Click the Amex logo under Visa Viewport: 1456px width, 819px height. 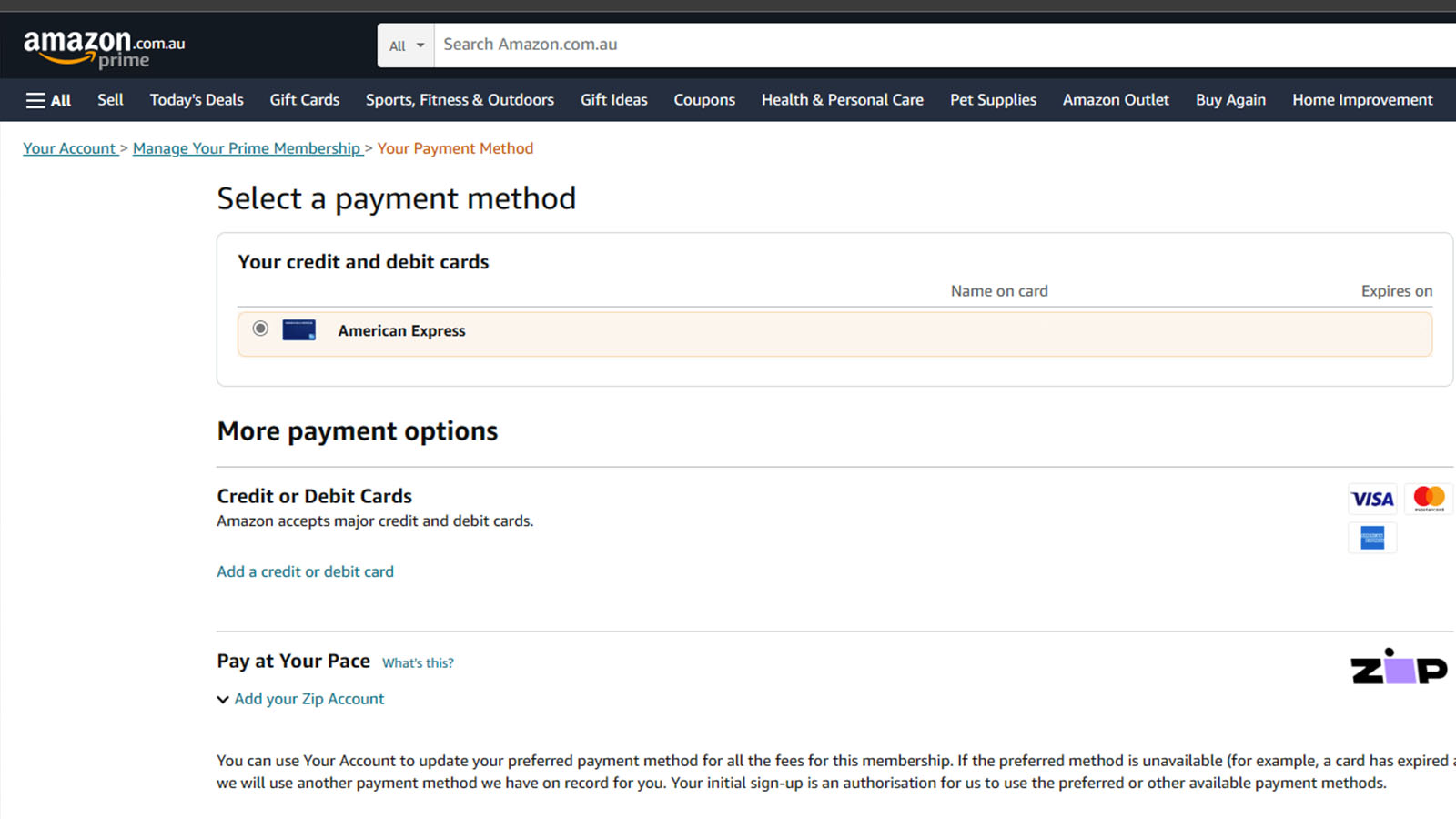(1372, 538)
